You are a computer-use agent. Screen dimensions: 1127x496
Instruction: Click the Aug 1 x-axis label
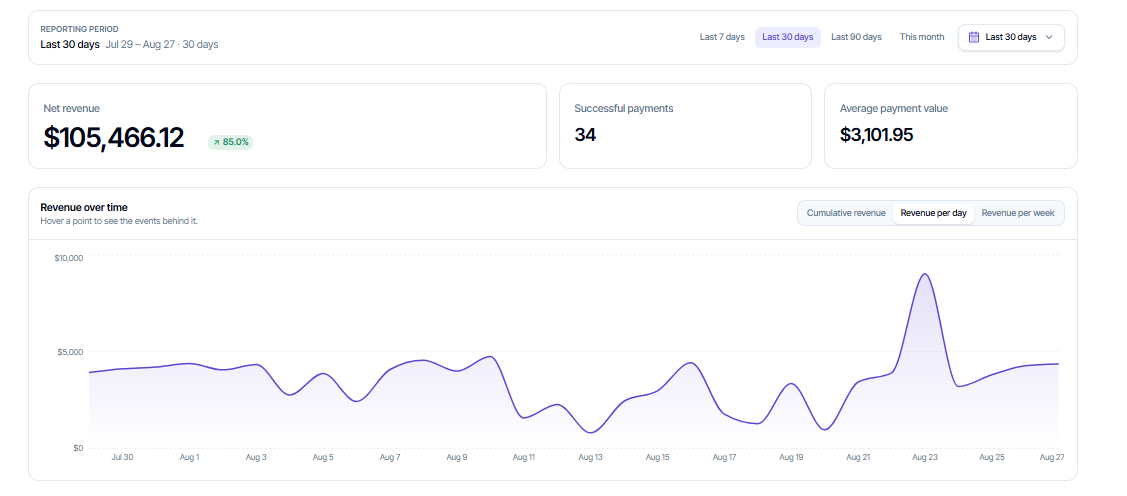189,457
